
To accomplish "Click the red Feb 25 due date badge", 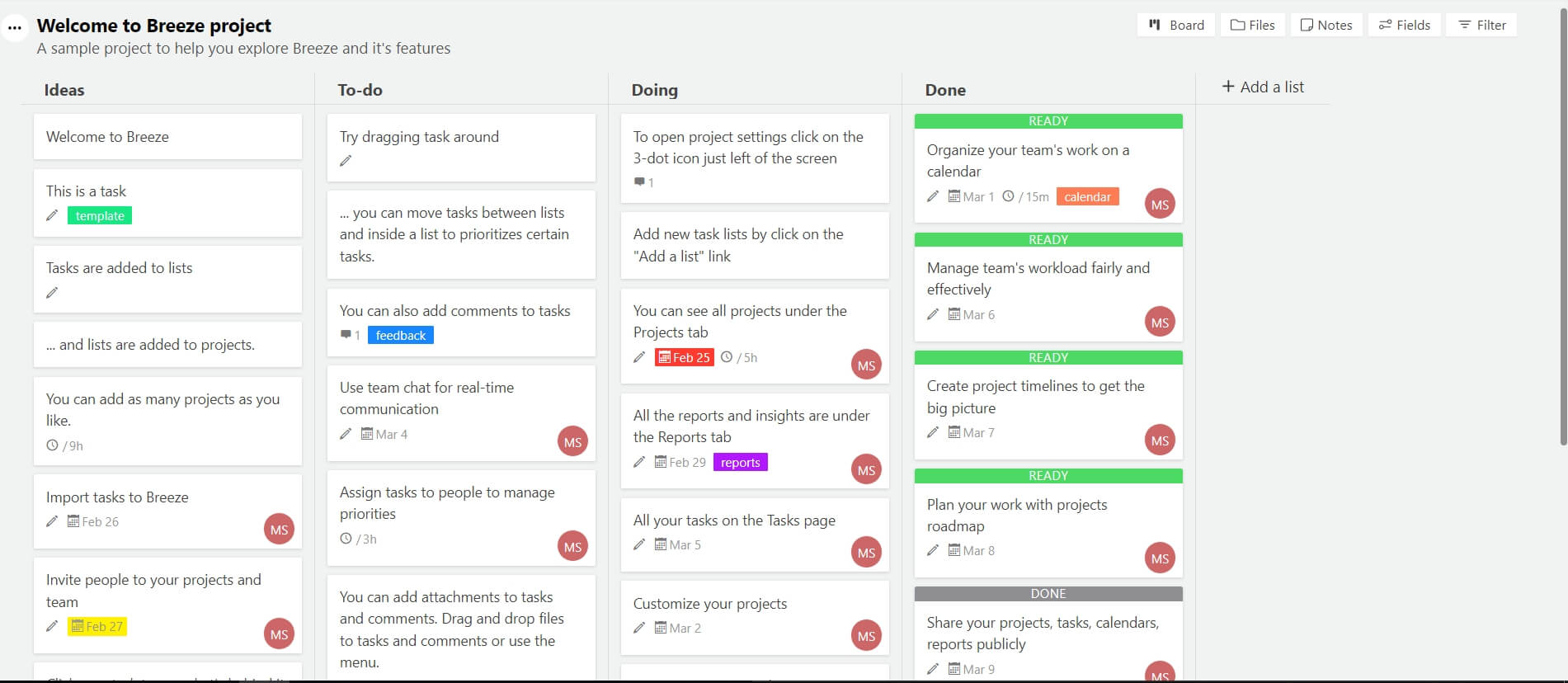I will (684, 357).
